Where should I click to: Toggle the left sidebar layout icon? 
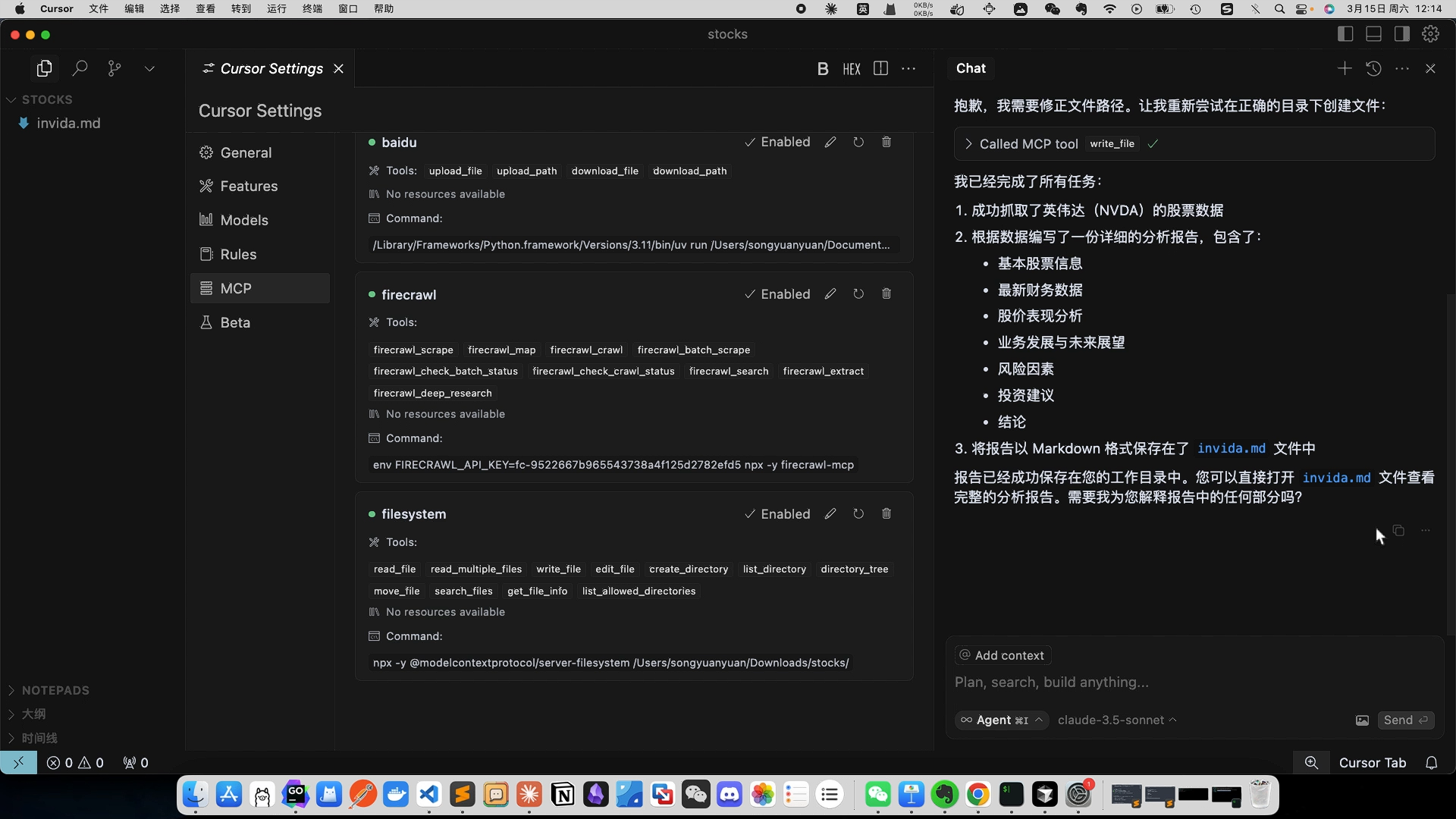tap(1345, 34)
